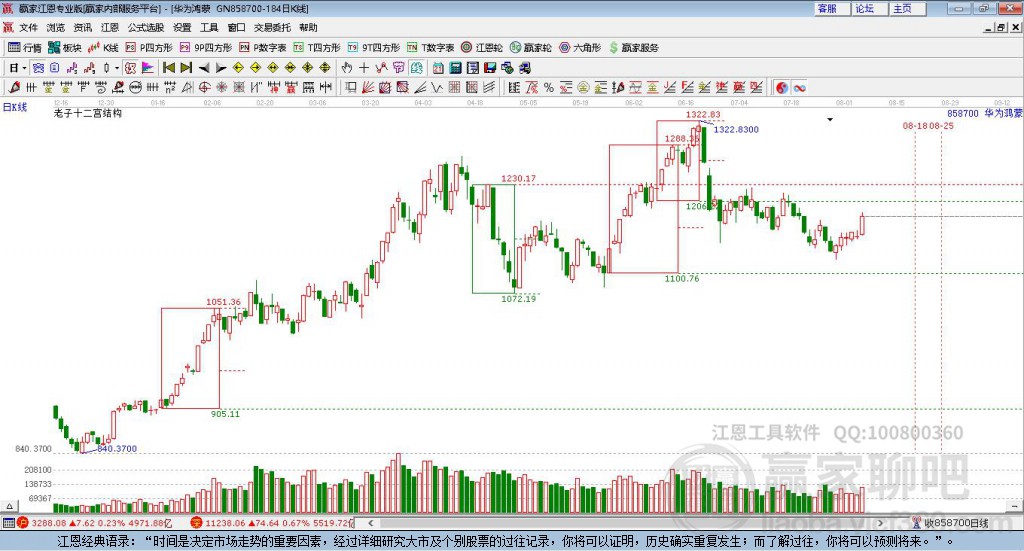Open the 板块 sector view
This screenshot has height=551, width=1024.
pyautogui.click(x=65, y=48)
